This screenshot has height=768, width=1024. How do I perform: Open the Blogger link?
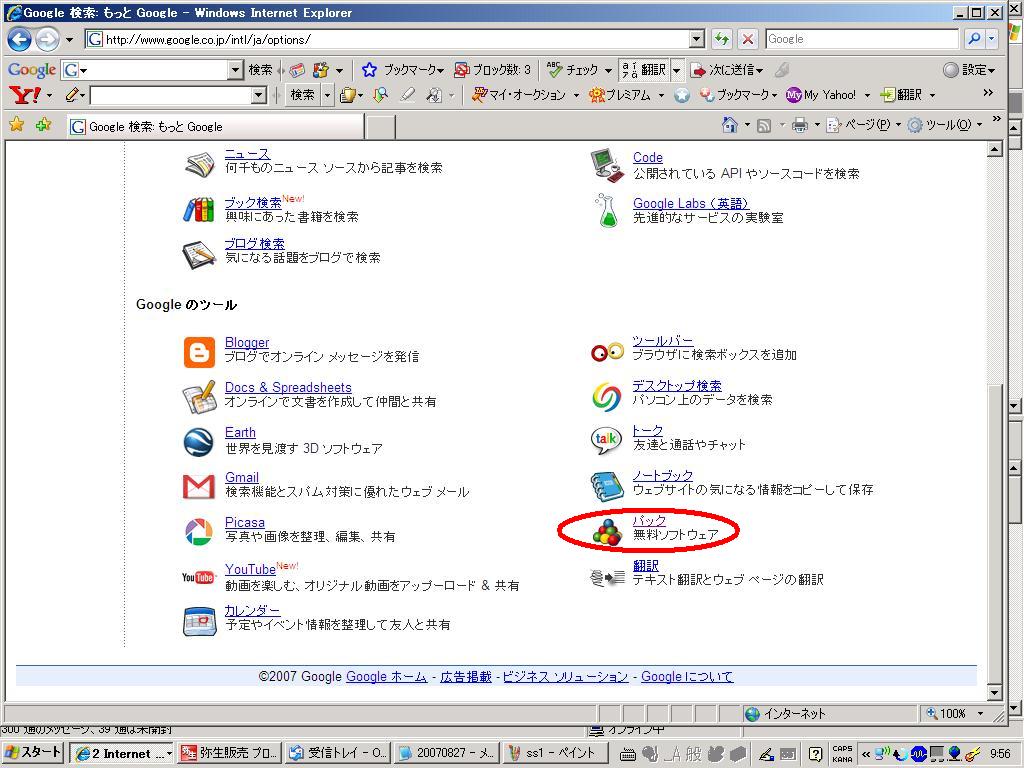247,342
